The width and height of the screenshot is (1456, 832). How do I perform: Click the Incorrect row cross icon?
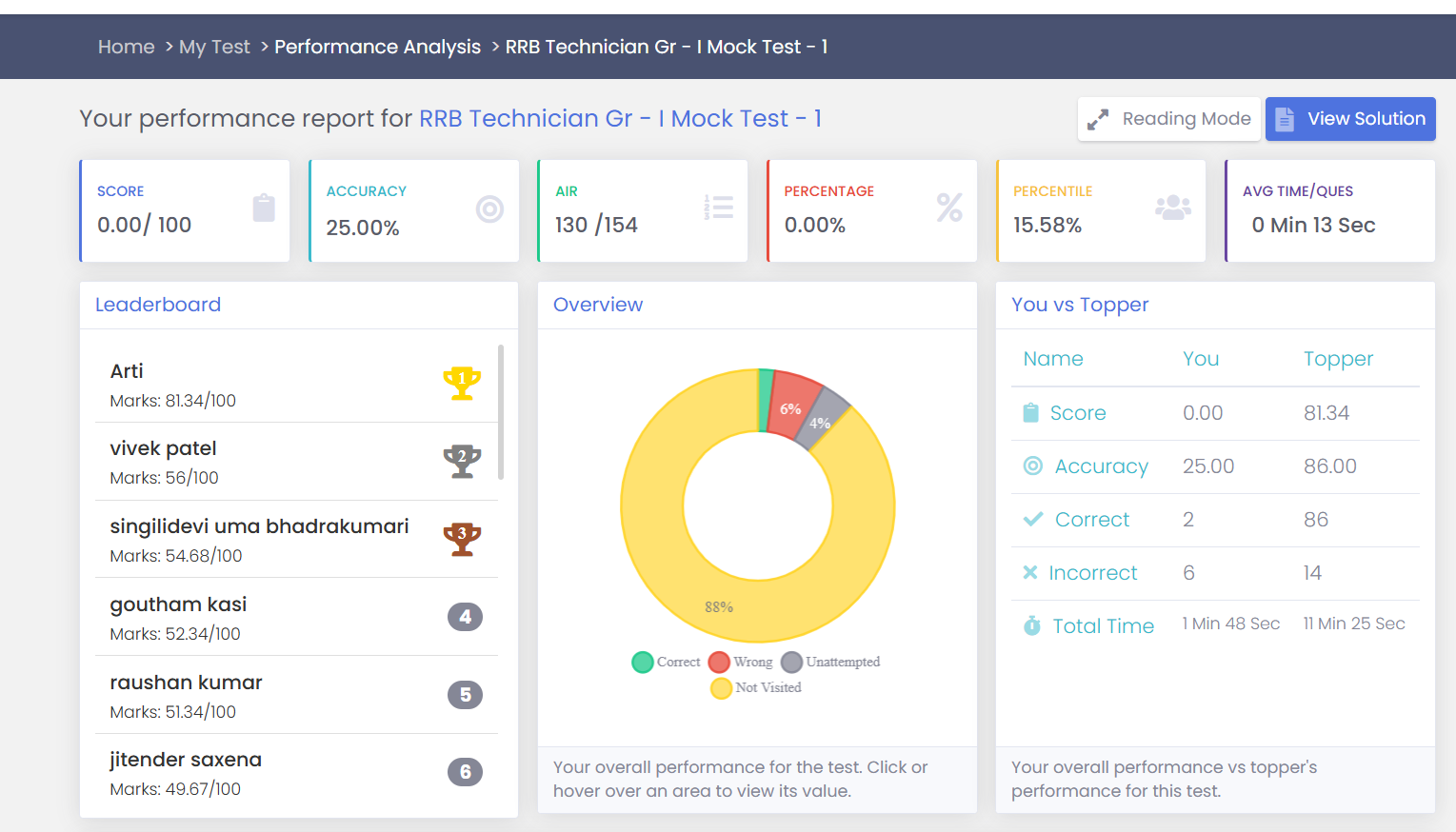[1029, 572]
